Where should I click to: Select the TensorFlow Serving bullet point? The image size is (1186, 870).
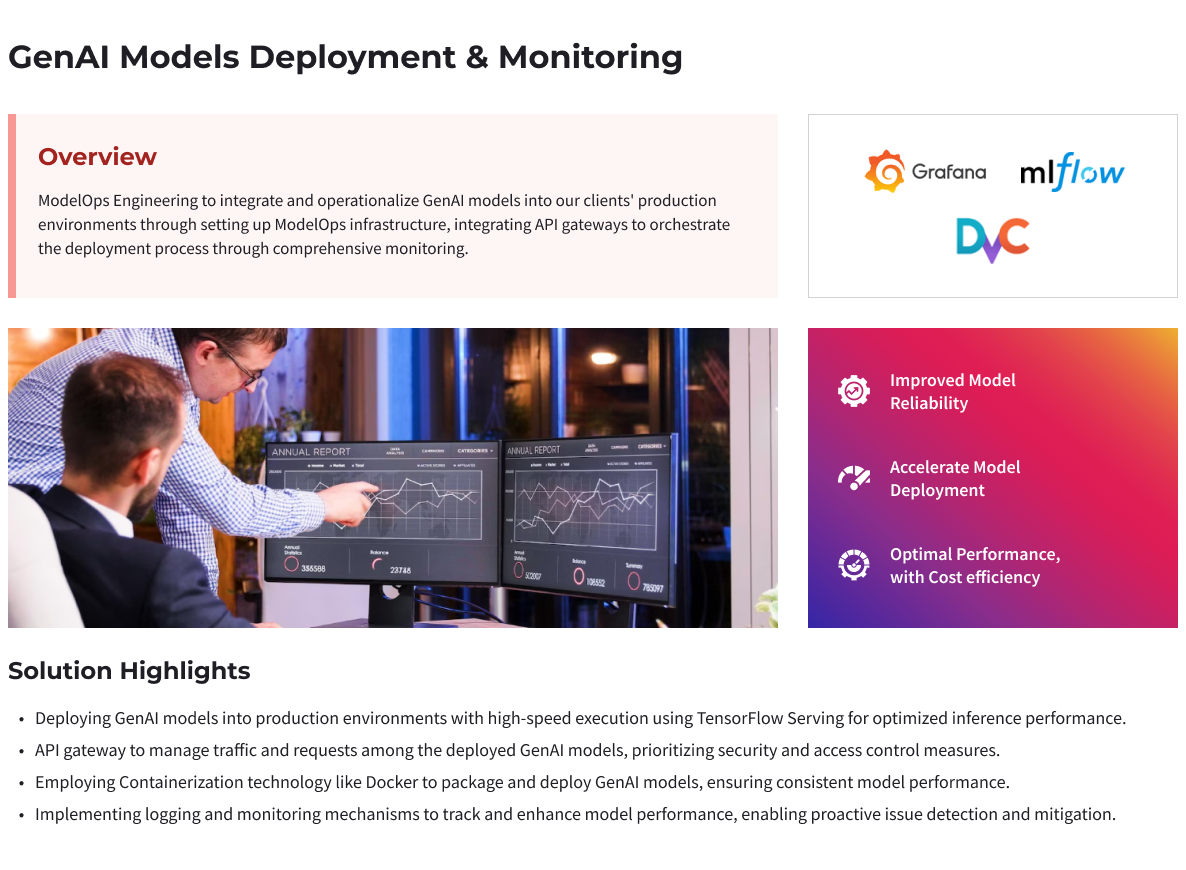pos(580,717)
